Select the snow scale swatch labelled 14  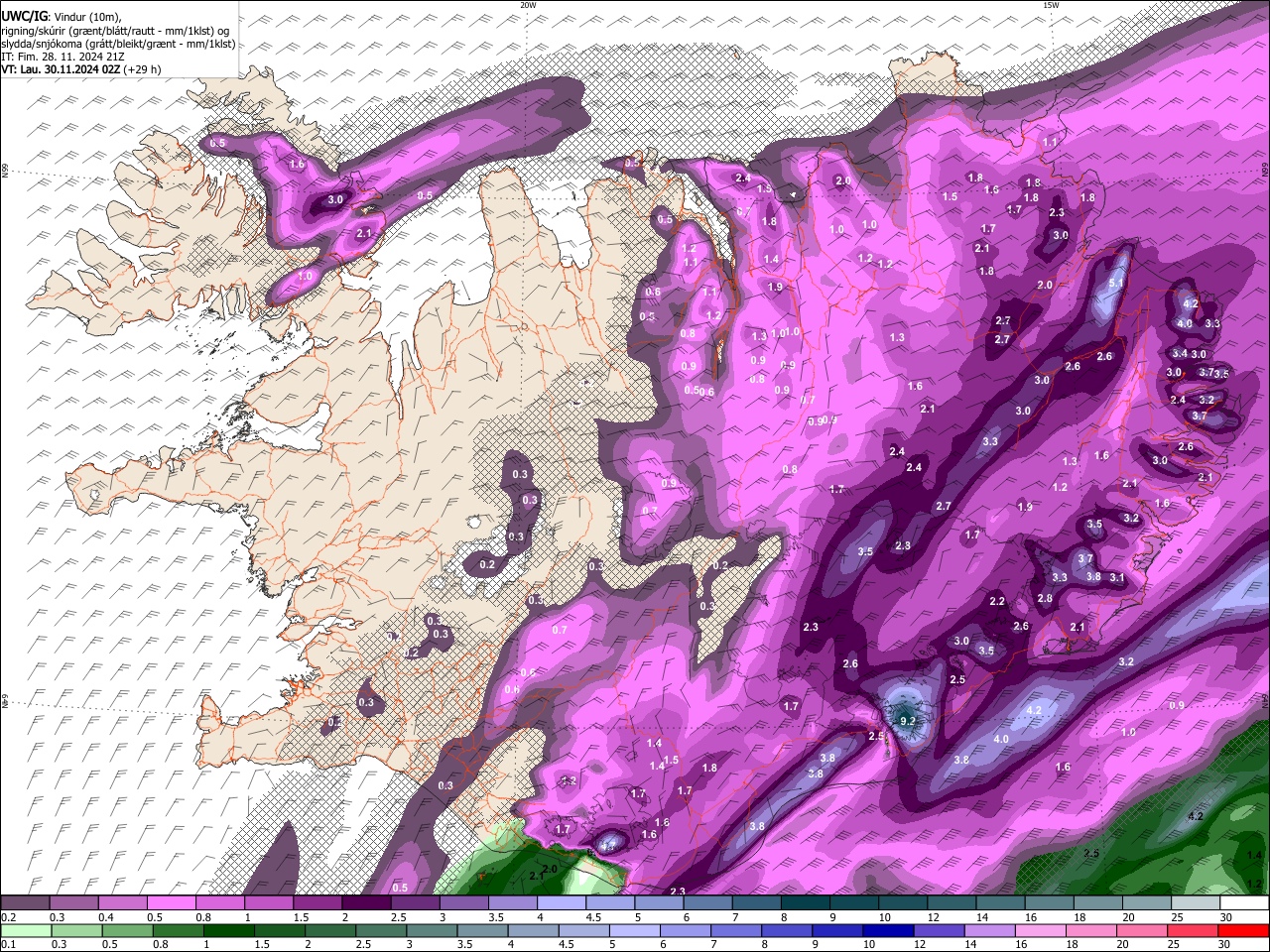coord(1001,902)
